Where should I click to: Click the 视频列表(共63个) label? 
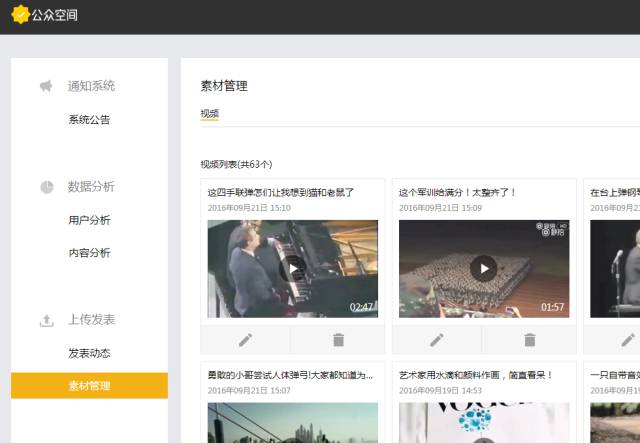click(x=236, y=164)
